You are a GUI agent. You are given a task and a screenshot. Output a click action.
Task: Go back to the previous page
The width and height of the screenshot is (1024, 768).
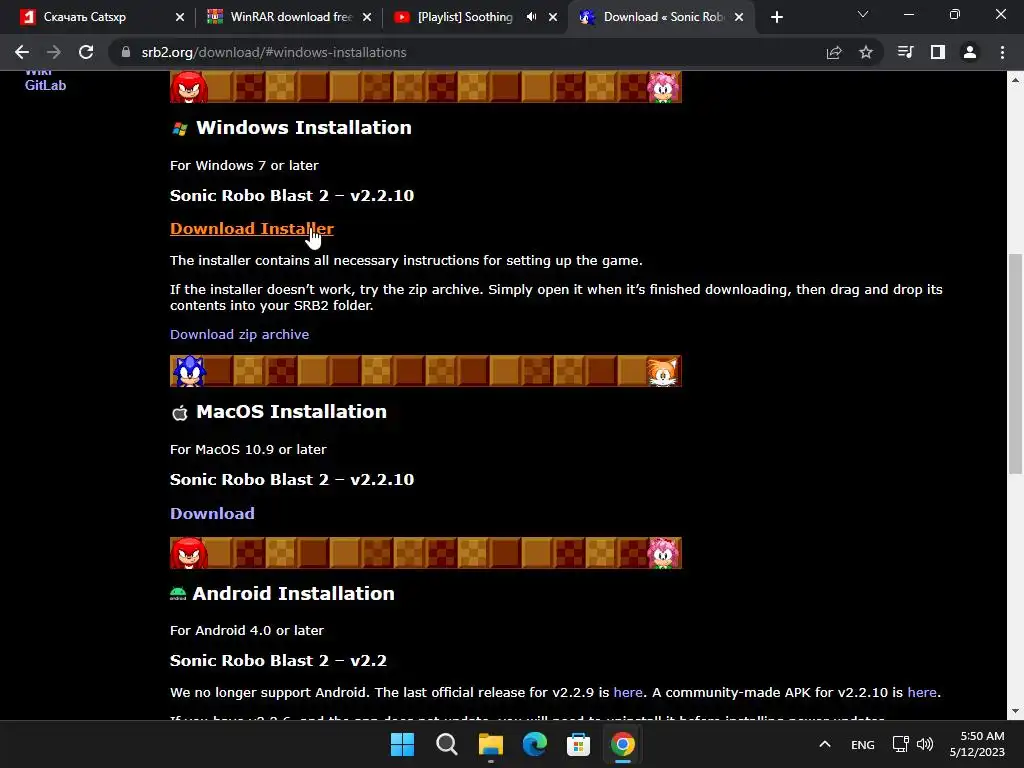click(x=22, y=52)
